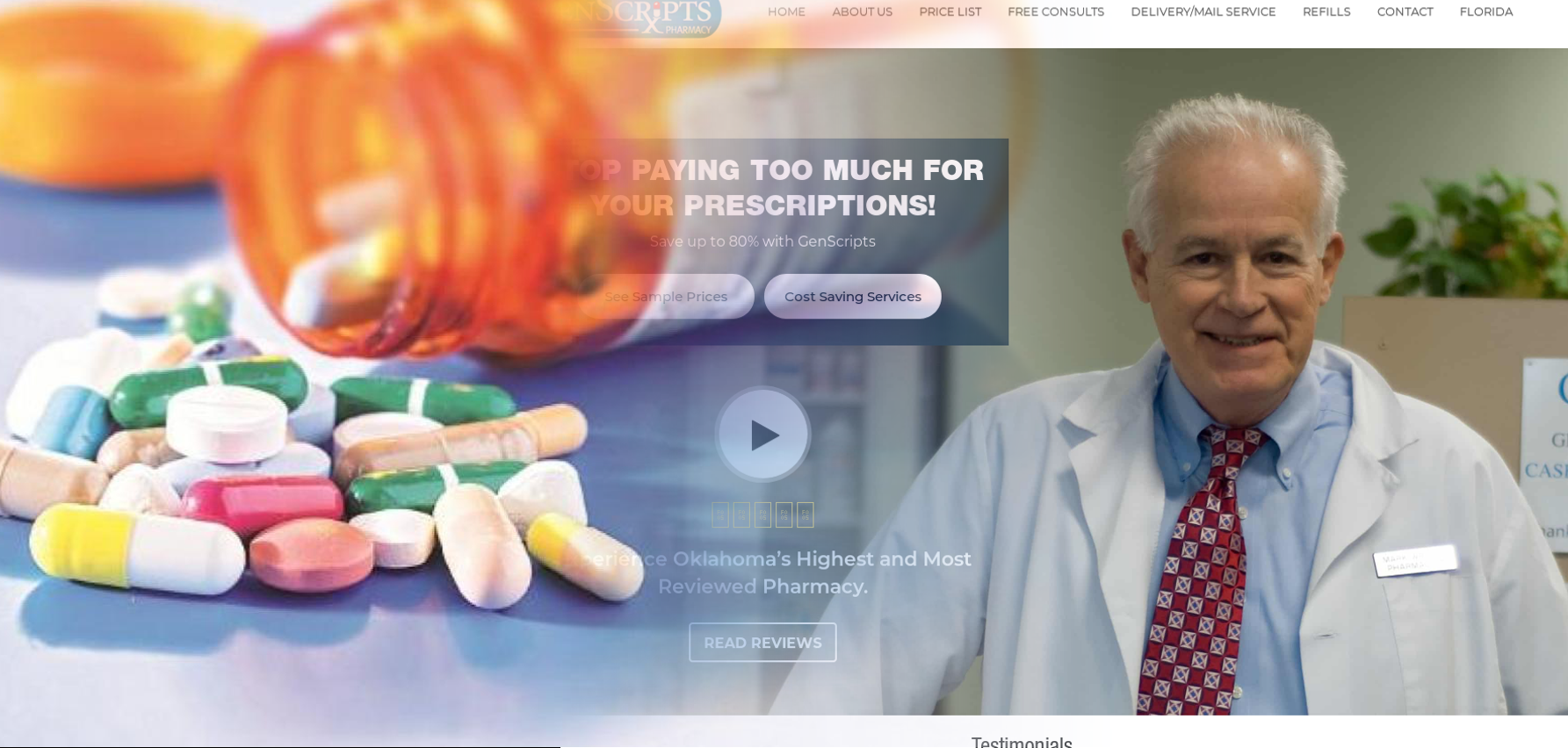Click the Read Reviews button
This screenshot has width=1568, height=748.
pyautogui.click(x=762, y=643)
